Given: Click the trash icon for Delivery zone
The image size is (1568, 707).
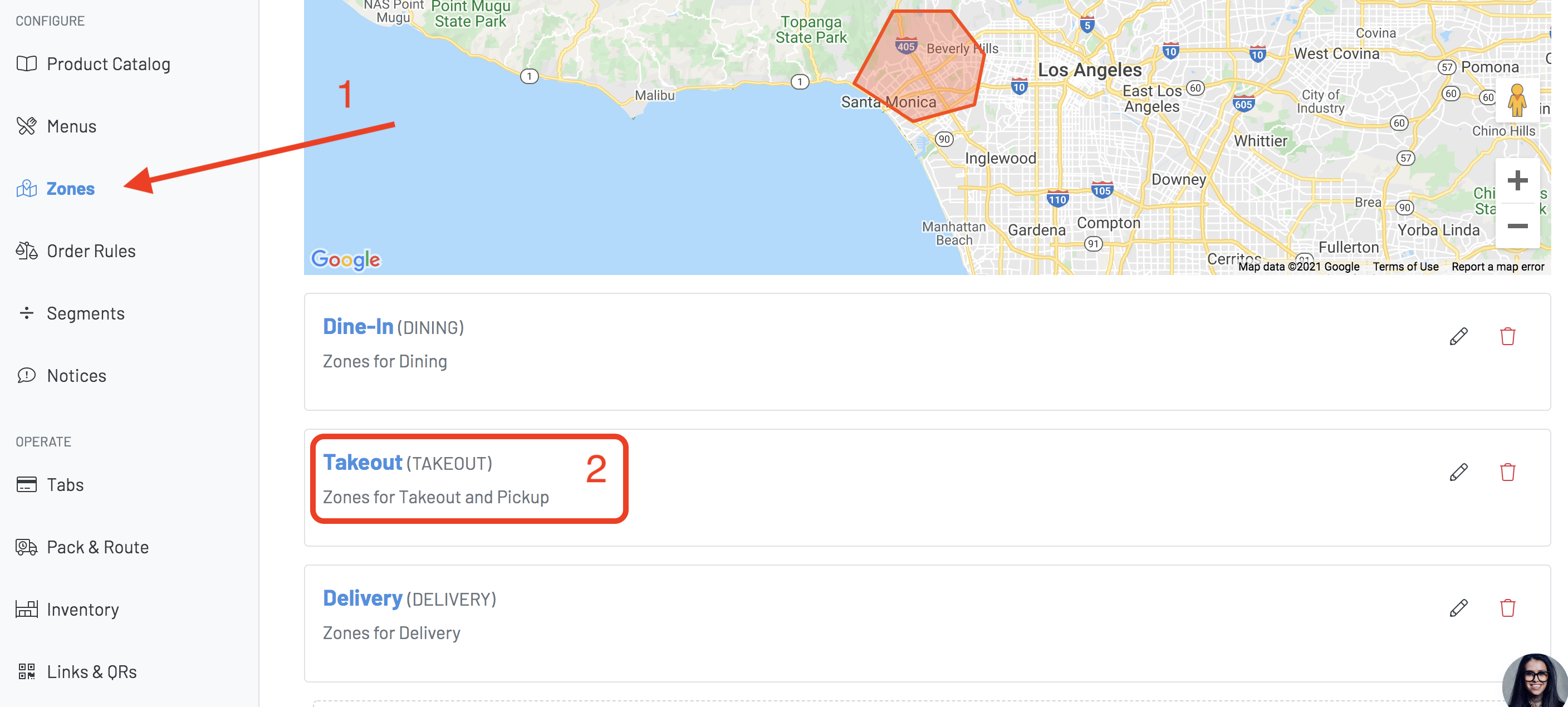Looking at the screenshot, I should click(x=1507, y=607).
